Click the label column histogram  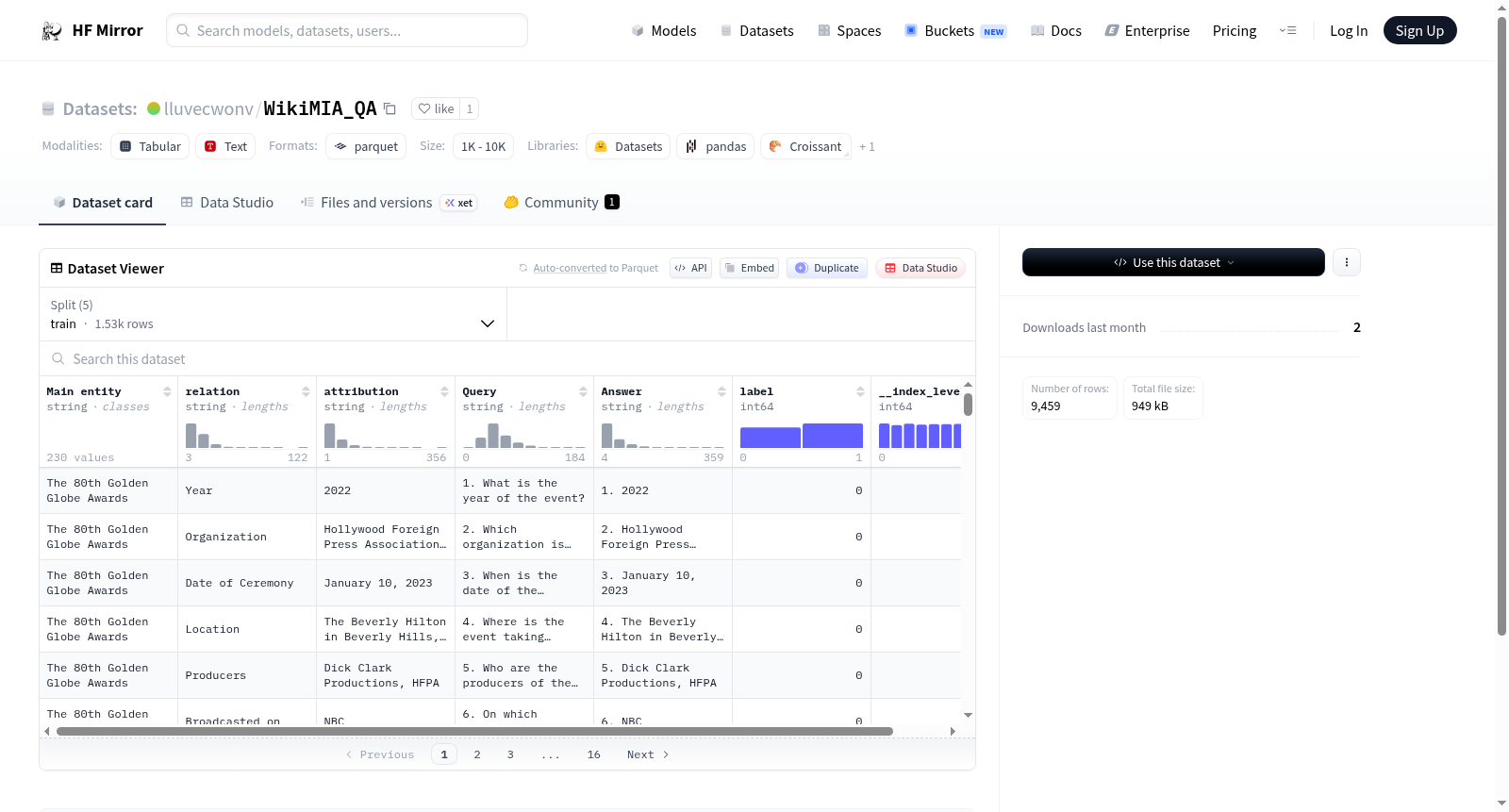(802, 436)
